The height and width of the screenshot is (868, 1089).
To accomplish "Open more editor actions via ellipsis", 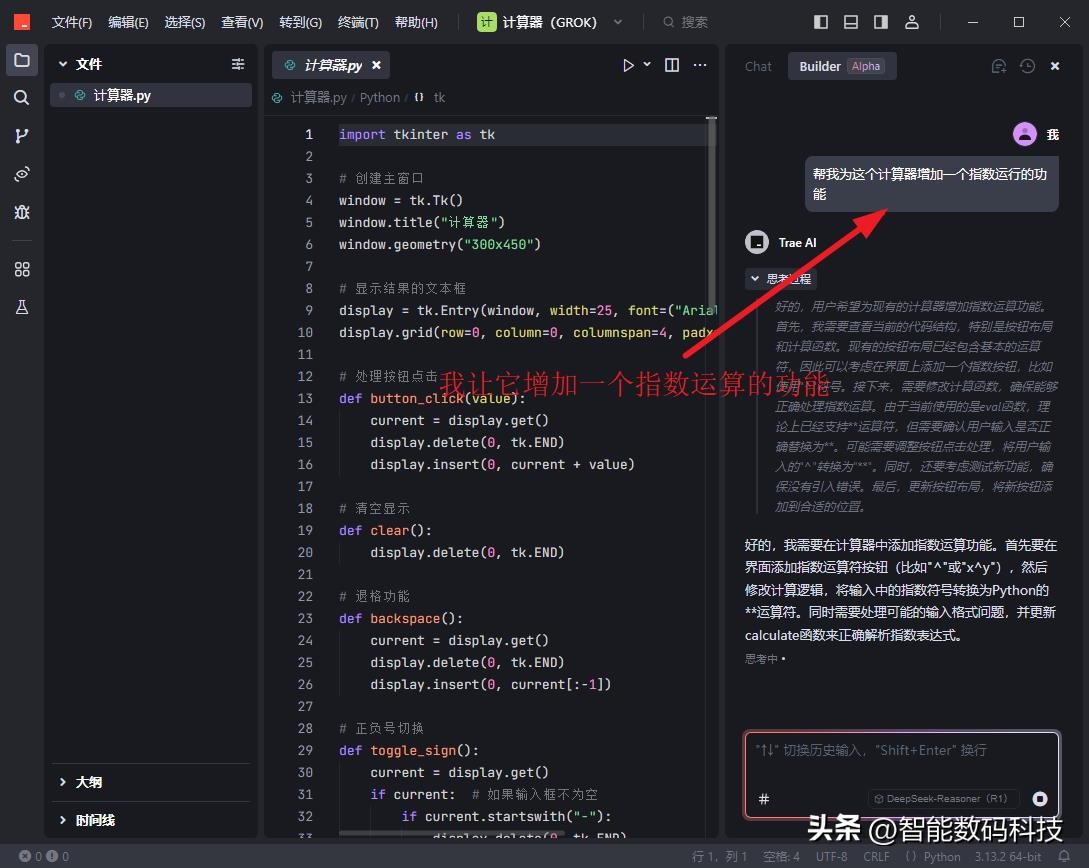I will [x=700, y=64].
